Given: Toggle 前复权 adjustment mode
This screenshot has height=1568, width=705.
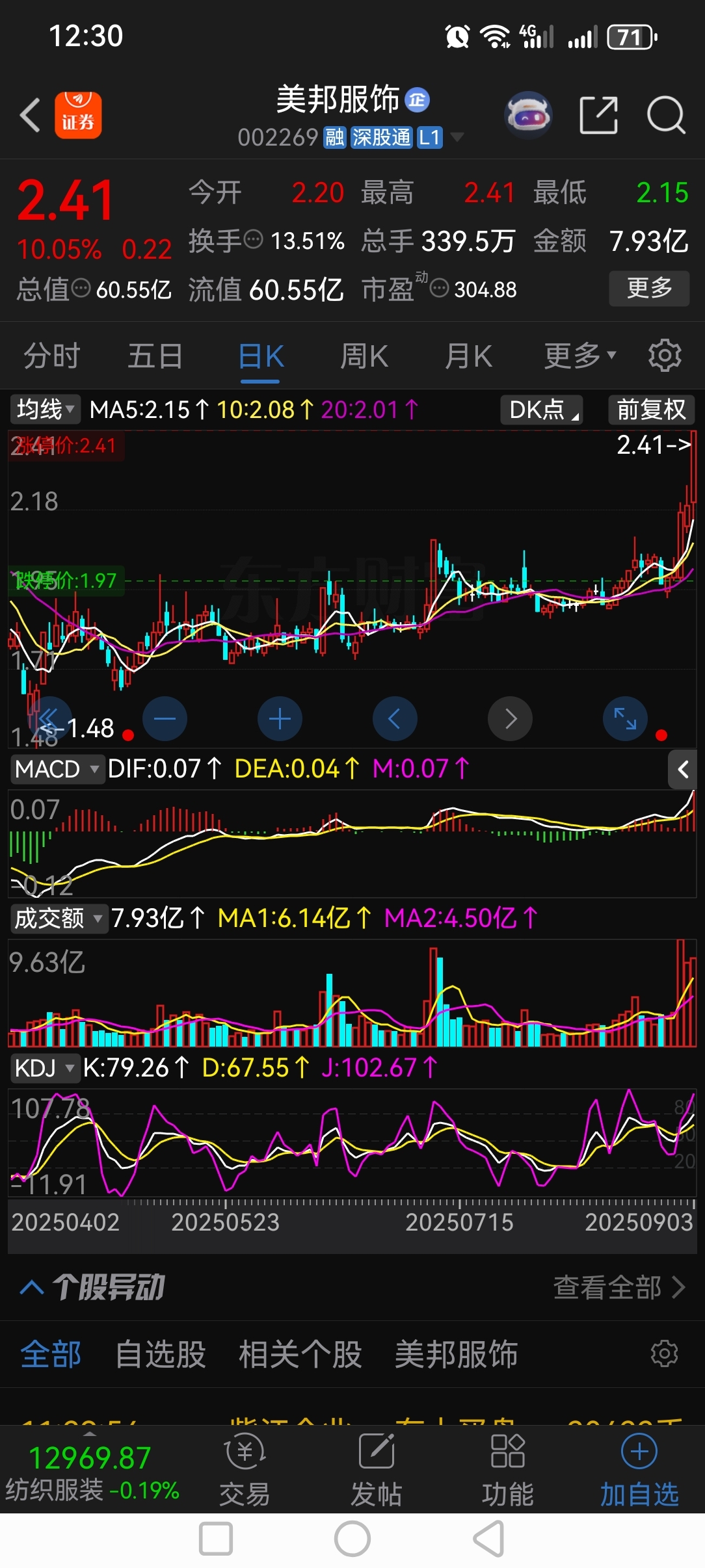Looking at the screenshot, I should pos(652,410).
